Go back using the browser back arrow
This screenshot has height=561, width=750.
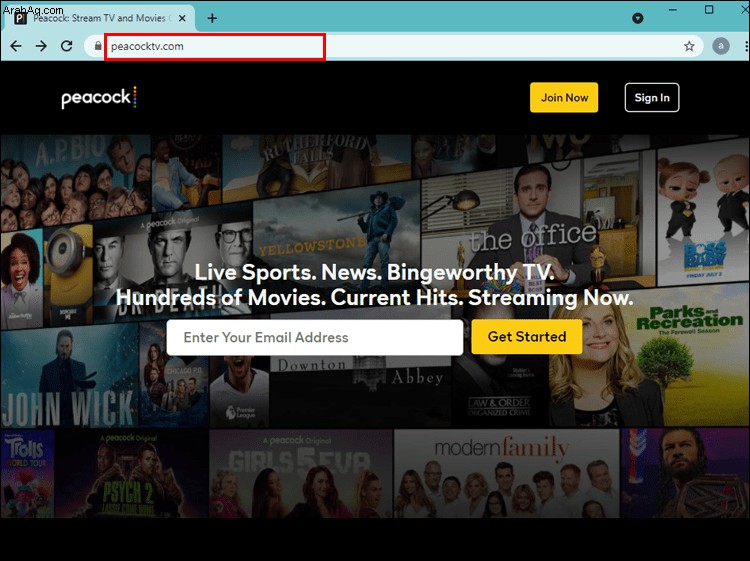16,46
